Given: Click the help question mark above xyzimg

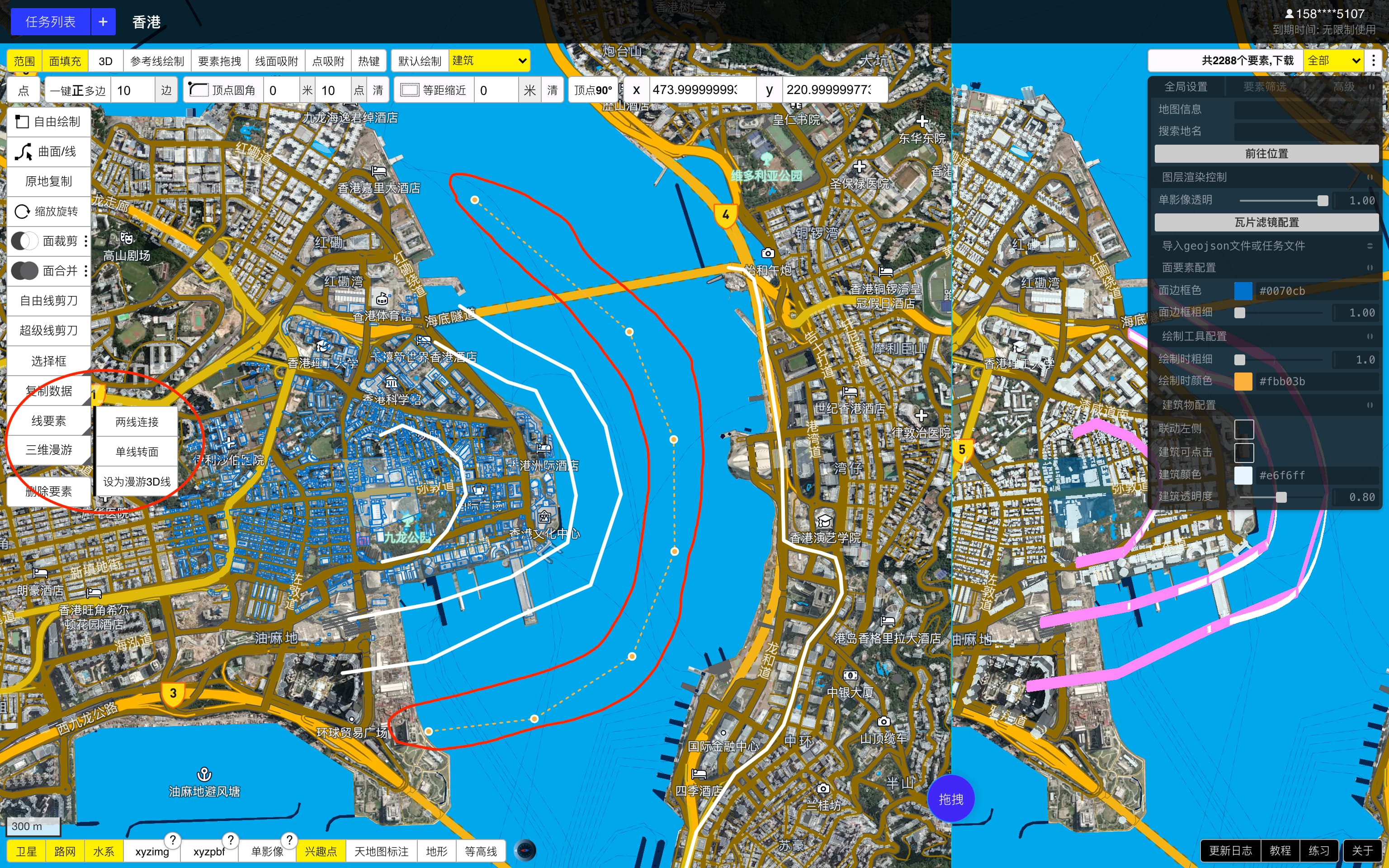Looking at the screenshot, I should [x=173, y=840].
